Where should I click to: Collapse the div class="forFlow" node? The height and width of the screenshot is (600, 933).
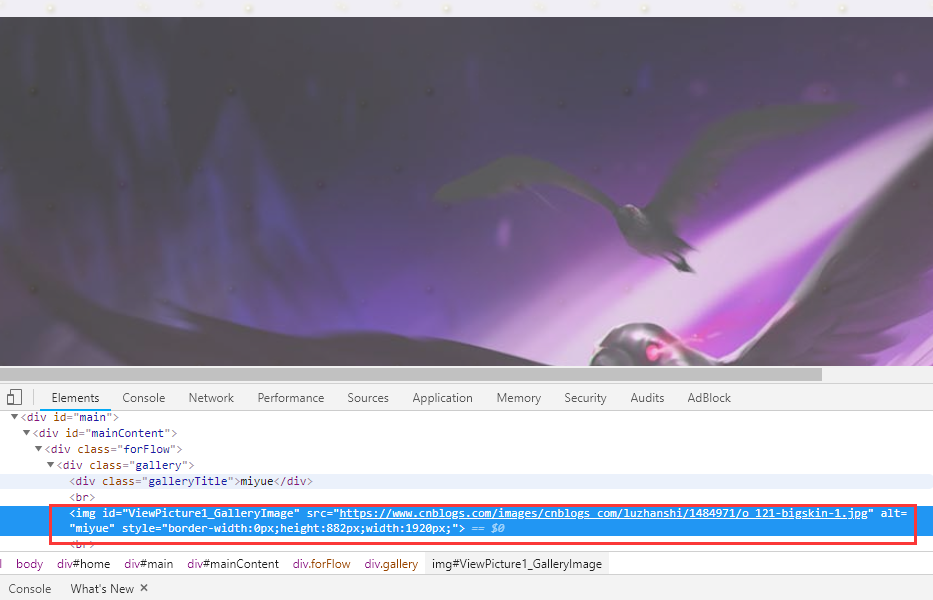tap(38, 449)
